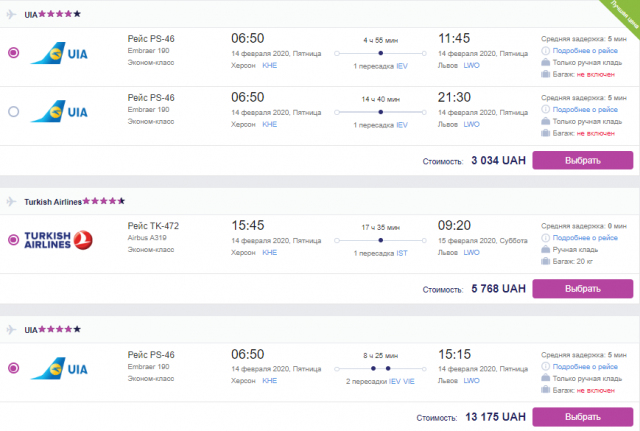The height and width of the screenshot is (431, 640).
Task: Click the IST transfer airport code
Action: click(402, 253)
